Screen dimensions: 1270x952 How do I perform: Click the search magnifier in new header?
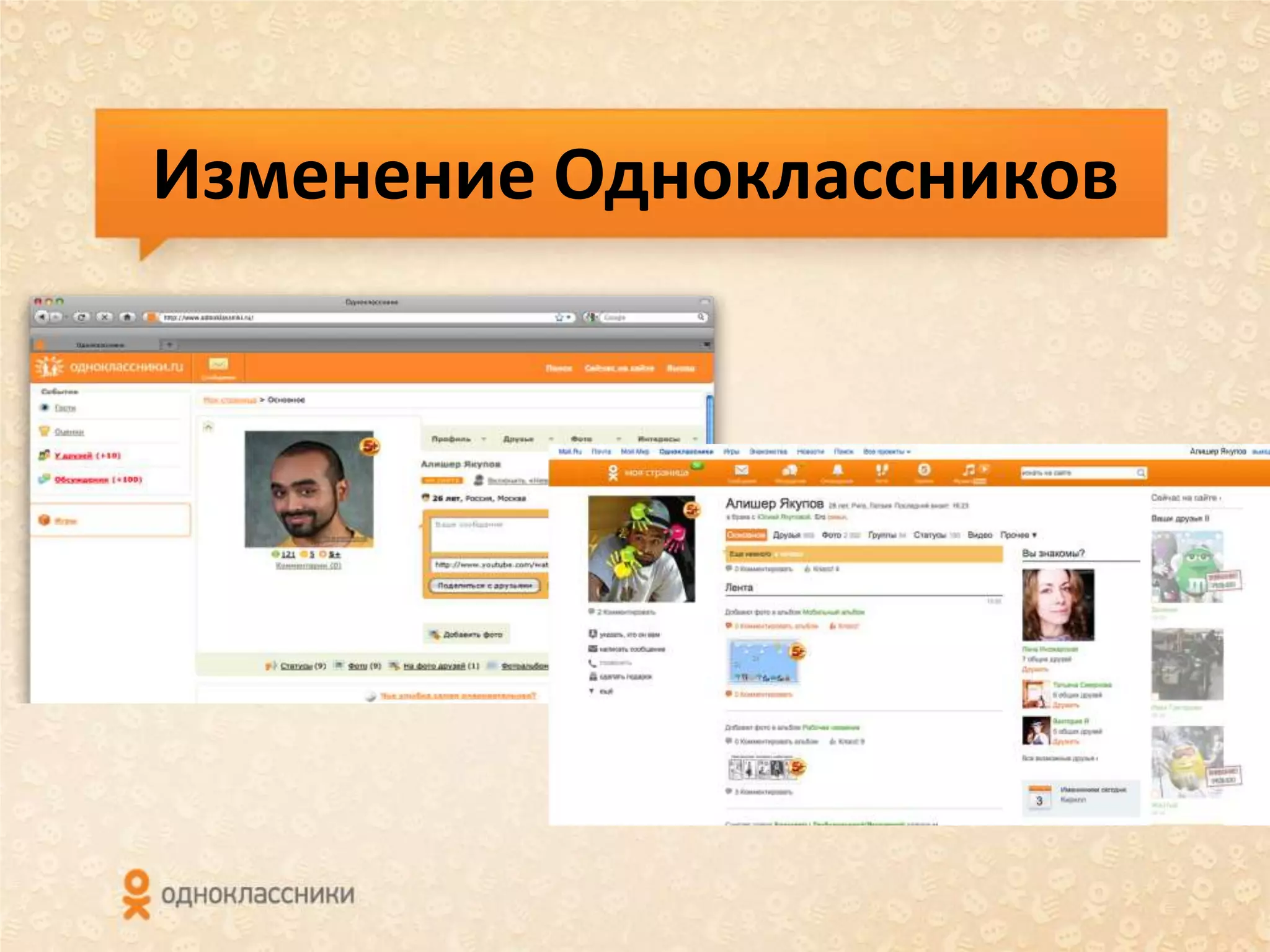(1140, 473)
